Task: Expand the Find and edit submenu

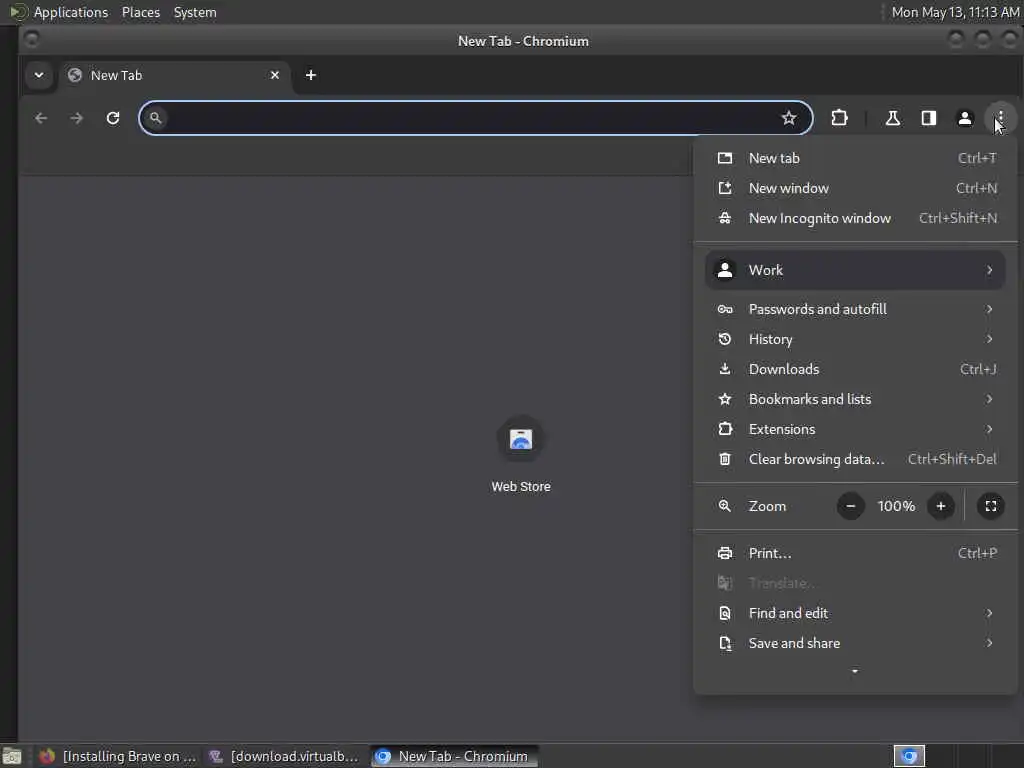Action: [x=856, y=614]
